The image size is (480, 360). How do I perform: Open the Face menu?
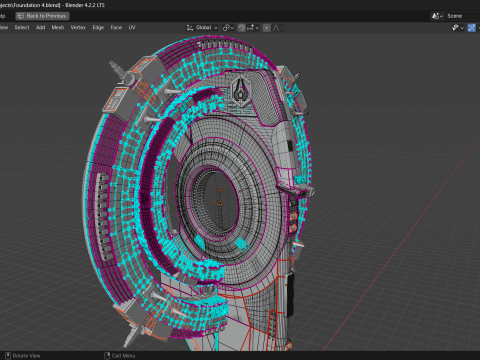[116, 28]
